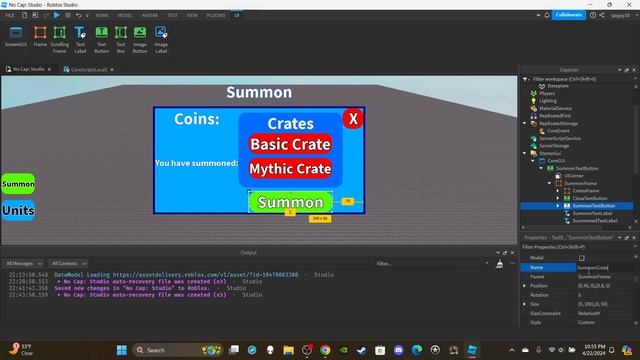Image resolution: width=640 pixels, height=360 pixels.
Task: Open the notifications bell in Studio
Action: (547, 15)
